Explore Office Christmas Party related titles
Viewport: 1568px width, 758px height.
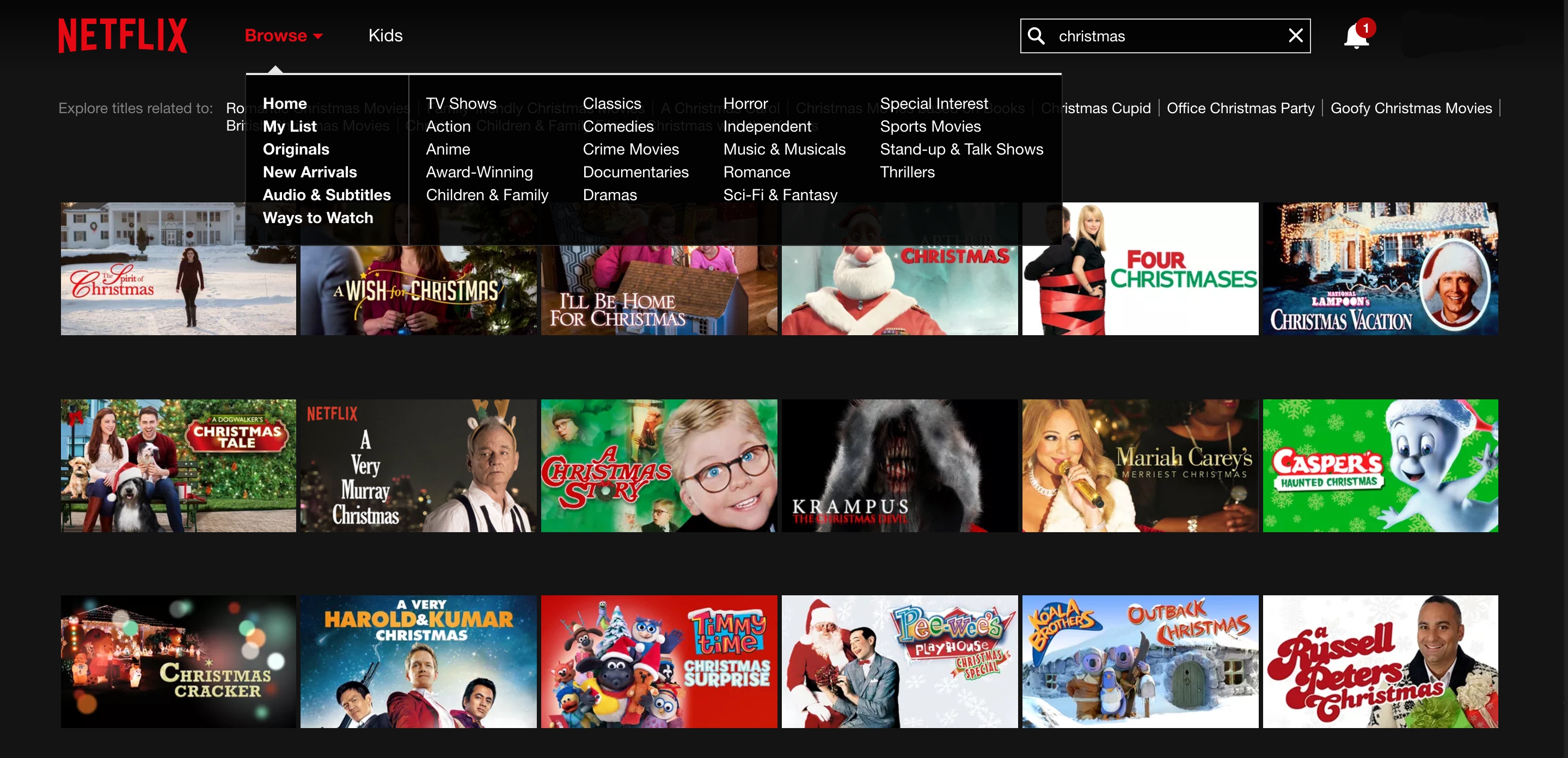point(1240,108)
